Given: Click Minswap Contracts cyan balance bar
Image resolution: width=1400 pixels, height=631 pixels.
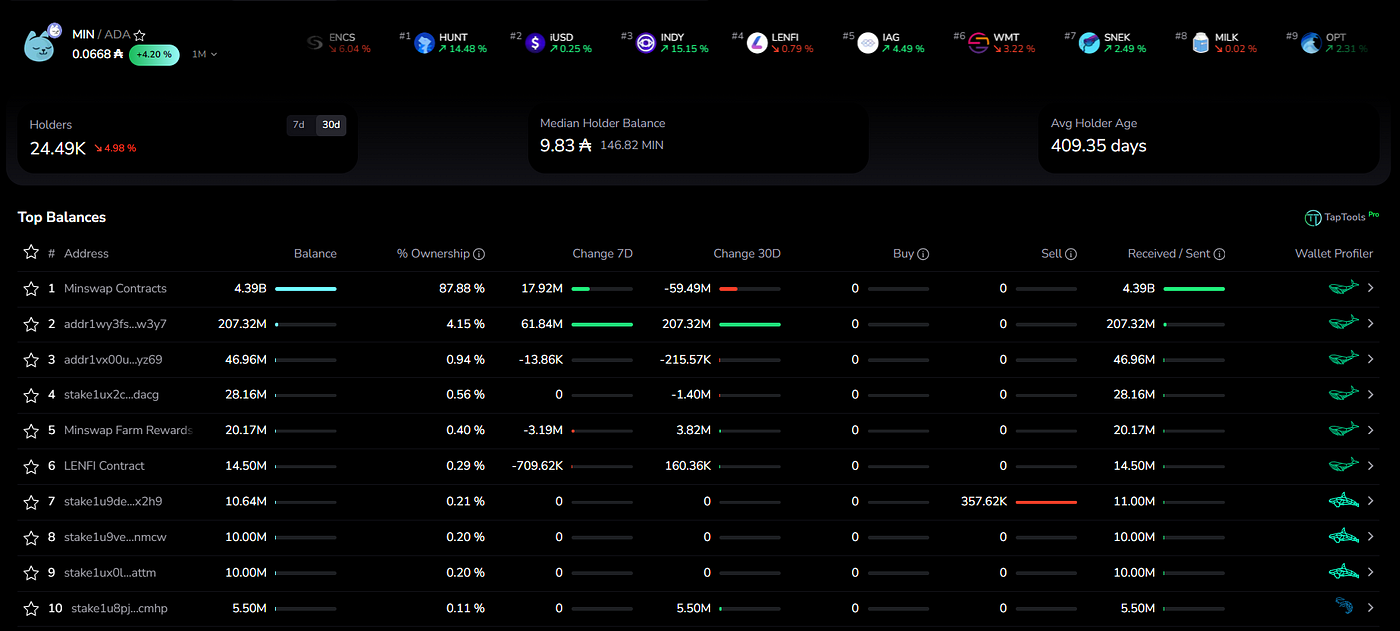Looking at the screenshot, I should coord(305,289).
